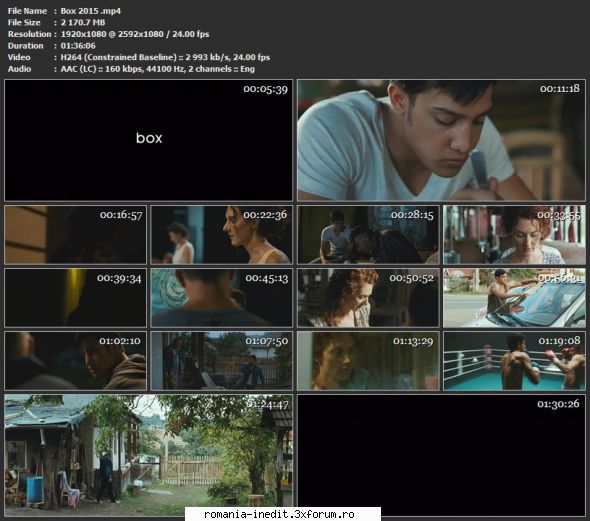Screen dimensions: 590x521
Task: Click the 'Video' label
Action: click(19, 58)
